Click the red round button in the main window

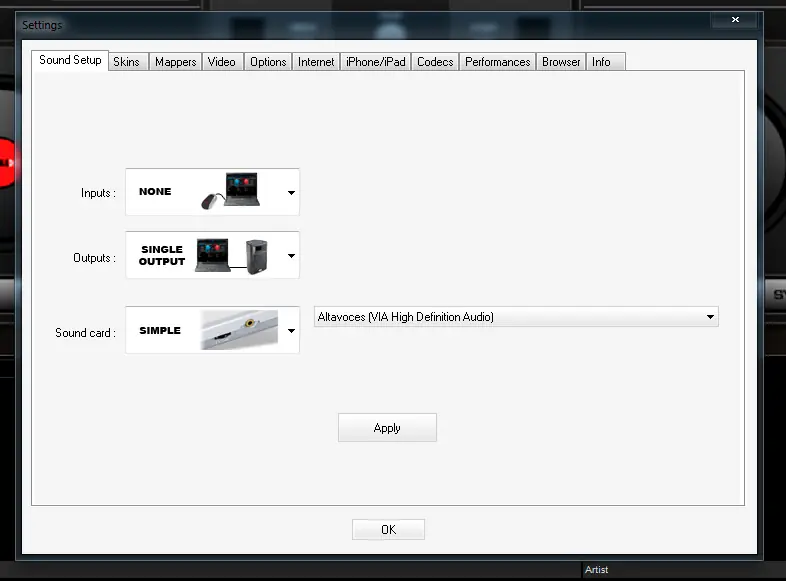(8, 163)
